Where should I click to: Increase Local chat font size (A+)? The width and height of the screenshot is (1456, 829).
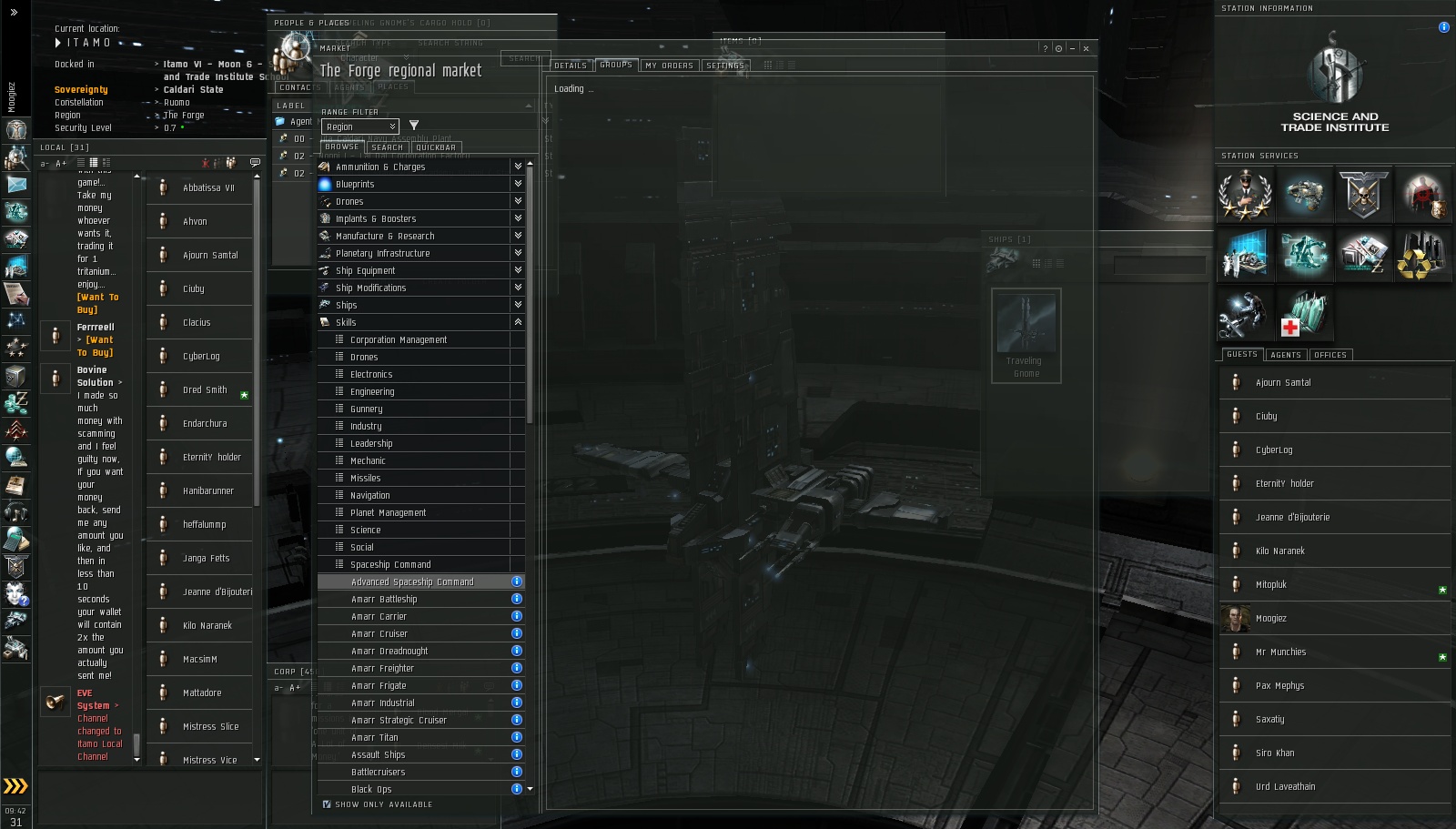[x=61, y=164]
